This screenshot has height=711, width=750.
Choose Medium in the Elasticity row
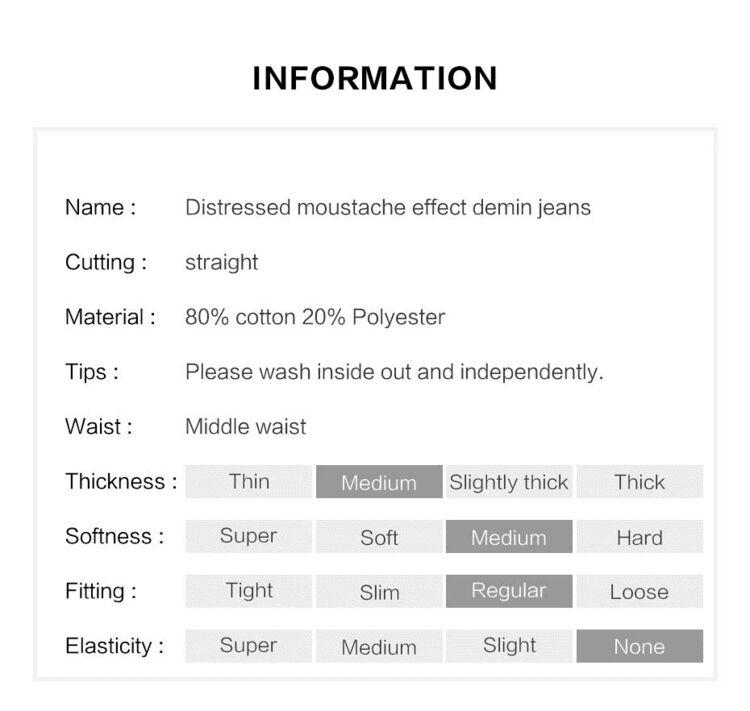click(x=379, y=646)
